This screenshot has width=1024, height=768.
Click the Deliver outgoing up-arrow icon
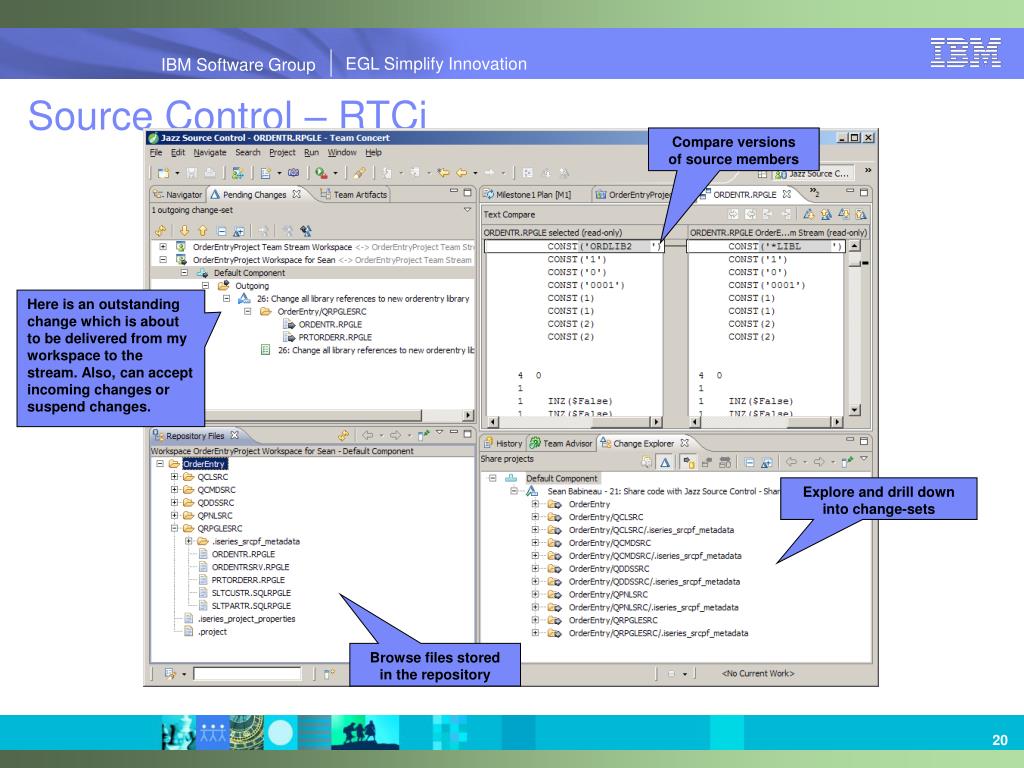click(202, 231)
